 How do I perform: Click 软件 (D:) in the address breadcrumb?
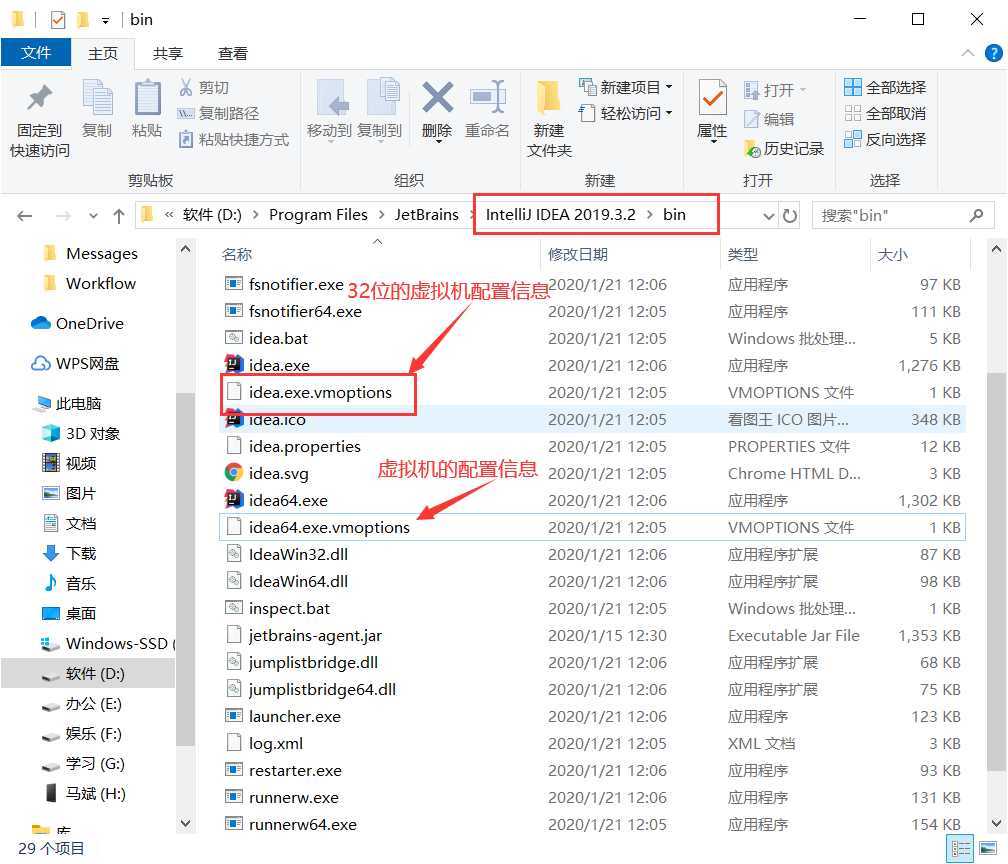[212, 215]
